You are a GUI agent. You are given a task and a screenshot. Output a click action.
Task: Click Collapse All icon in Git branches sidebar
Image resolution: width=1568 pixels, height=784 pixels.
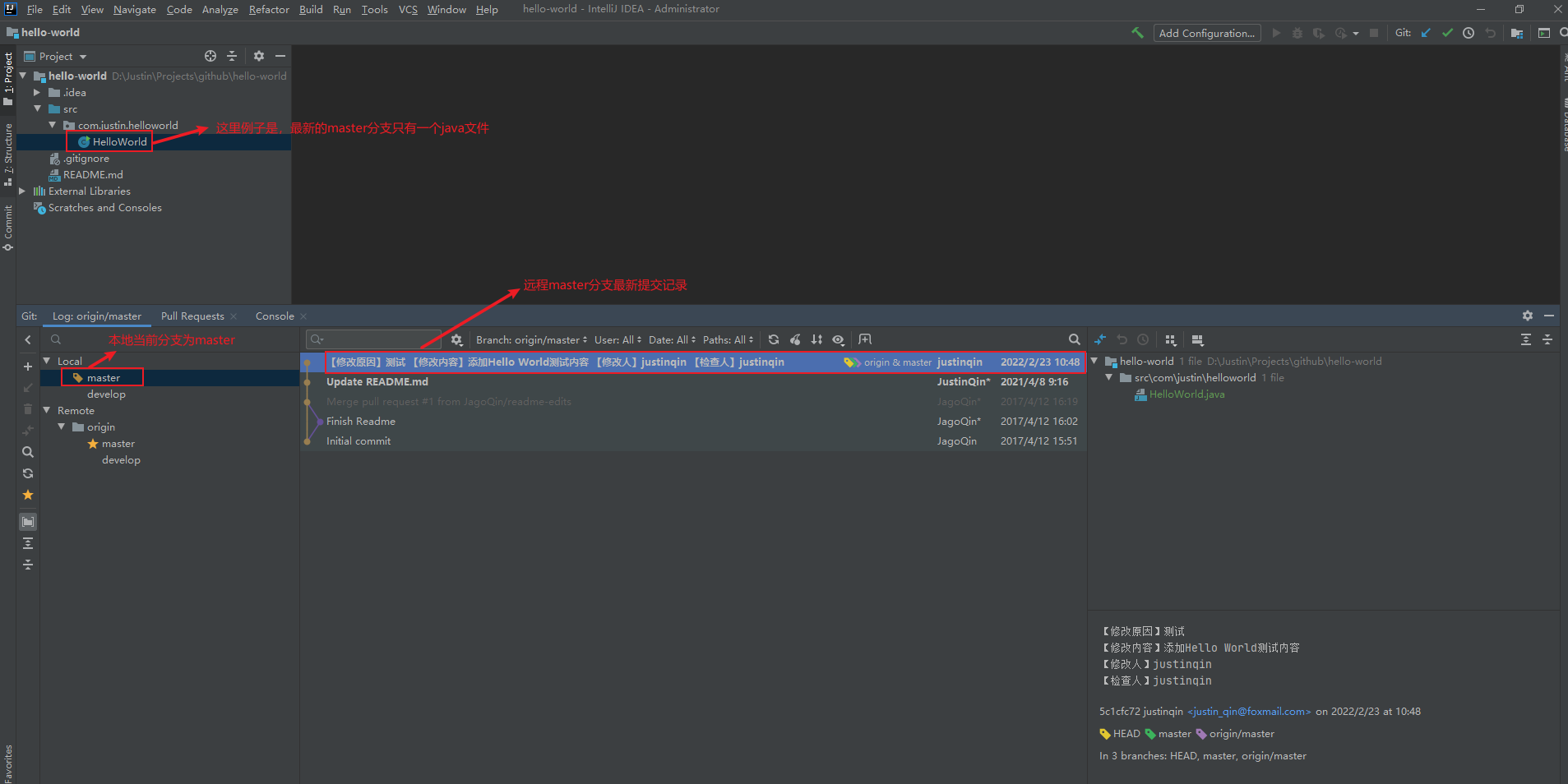pos(28,565)
